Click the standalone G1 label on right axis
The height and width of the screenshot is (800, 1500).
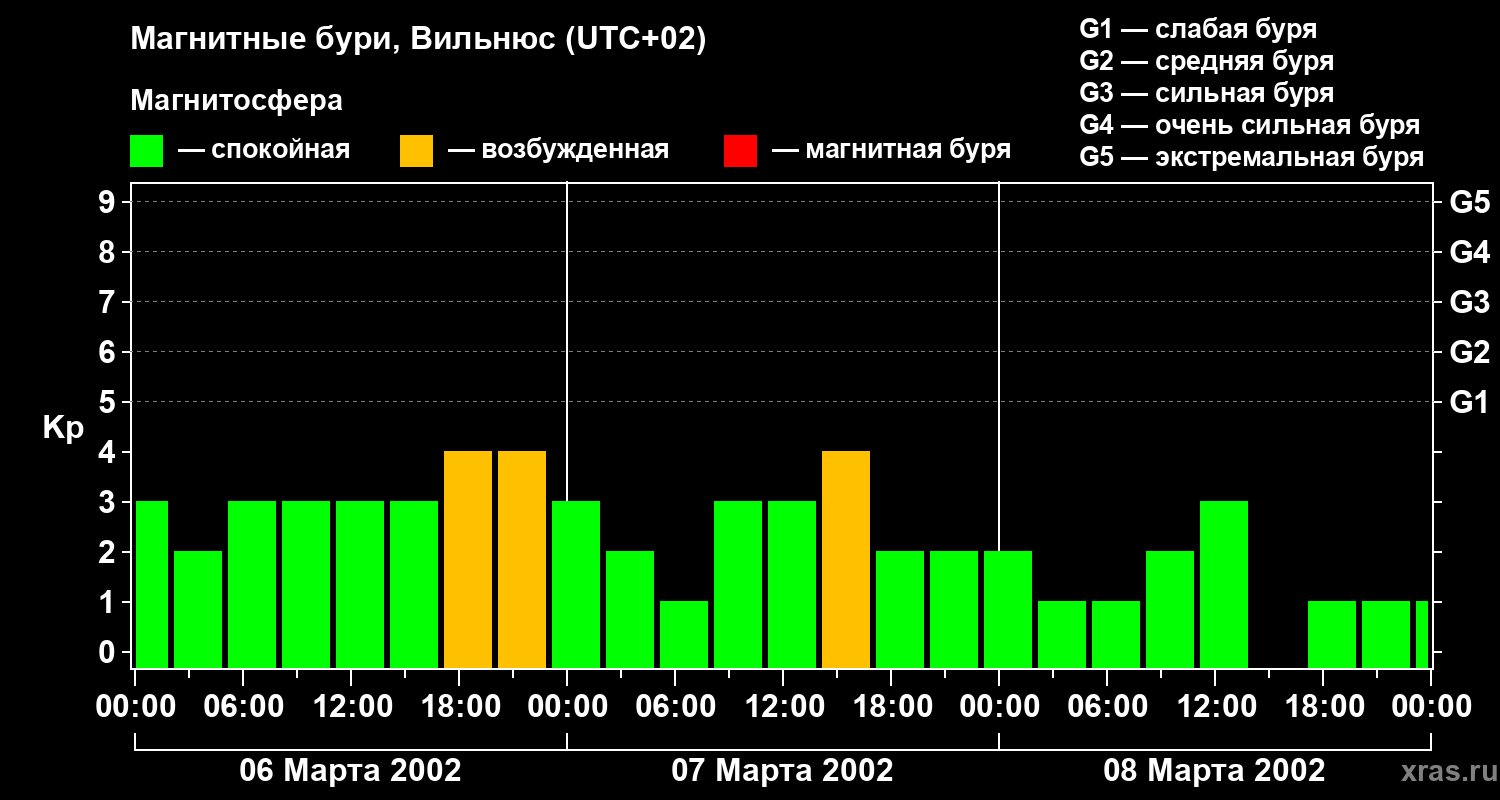1469,402
